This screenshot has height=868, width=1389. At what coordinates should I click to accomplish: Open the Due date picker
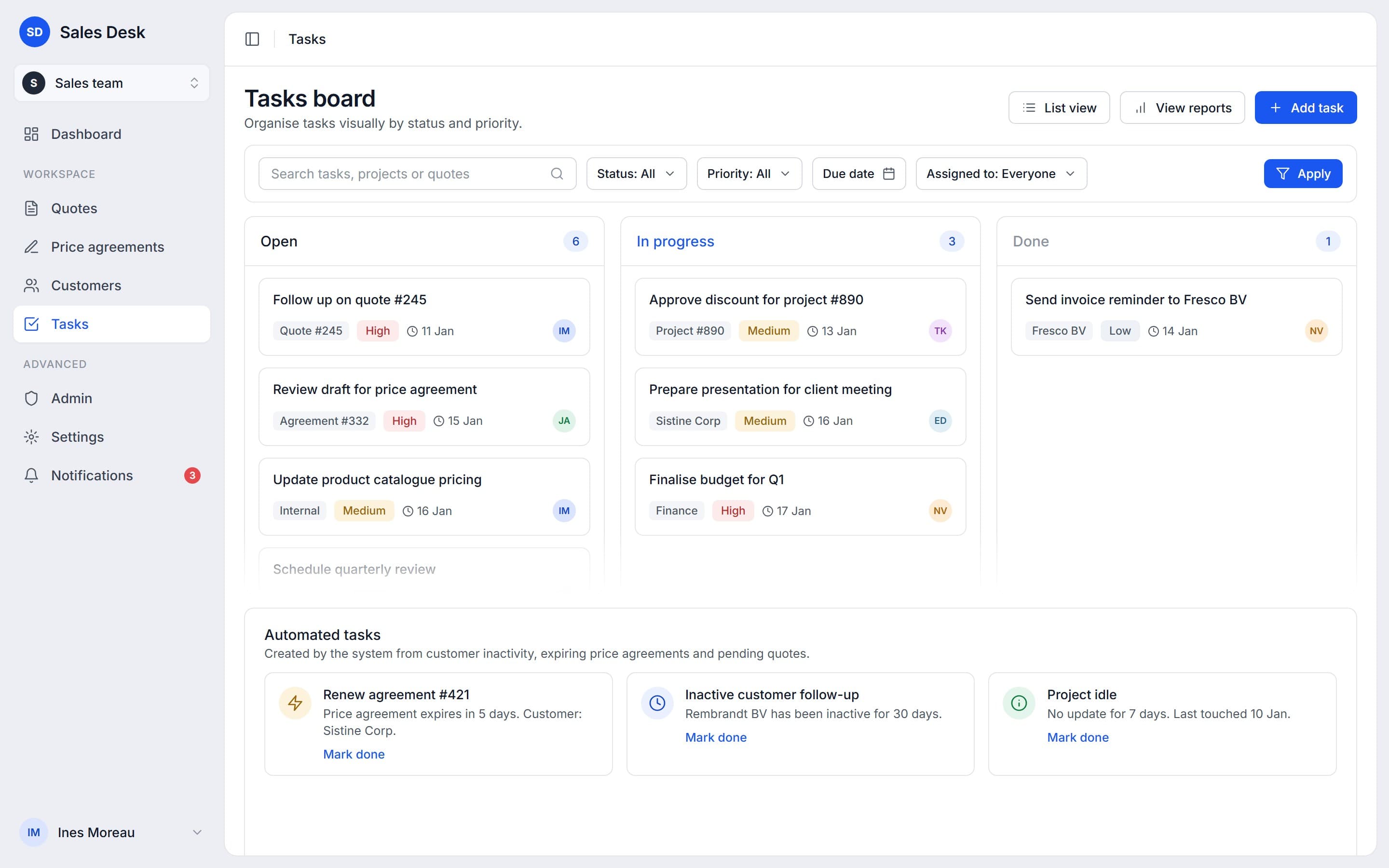[858, 174]
